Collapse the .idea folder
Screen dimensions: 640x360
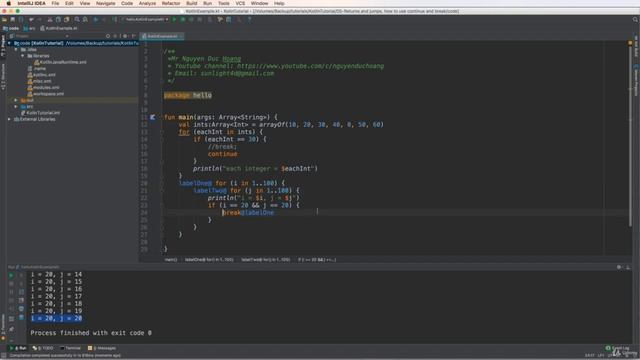[16, 49]
